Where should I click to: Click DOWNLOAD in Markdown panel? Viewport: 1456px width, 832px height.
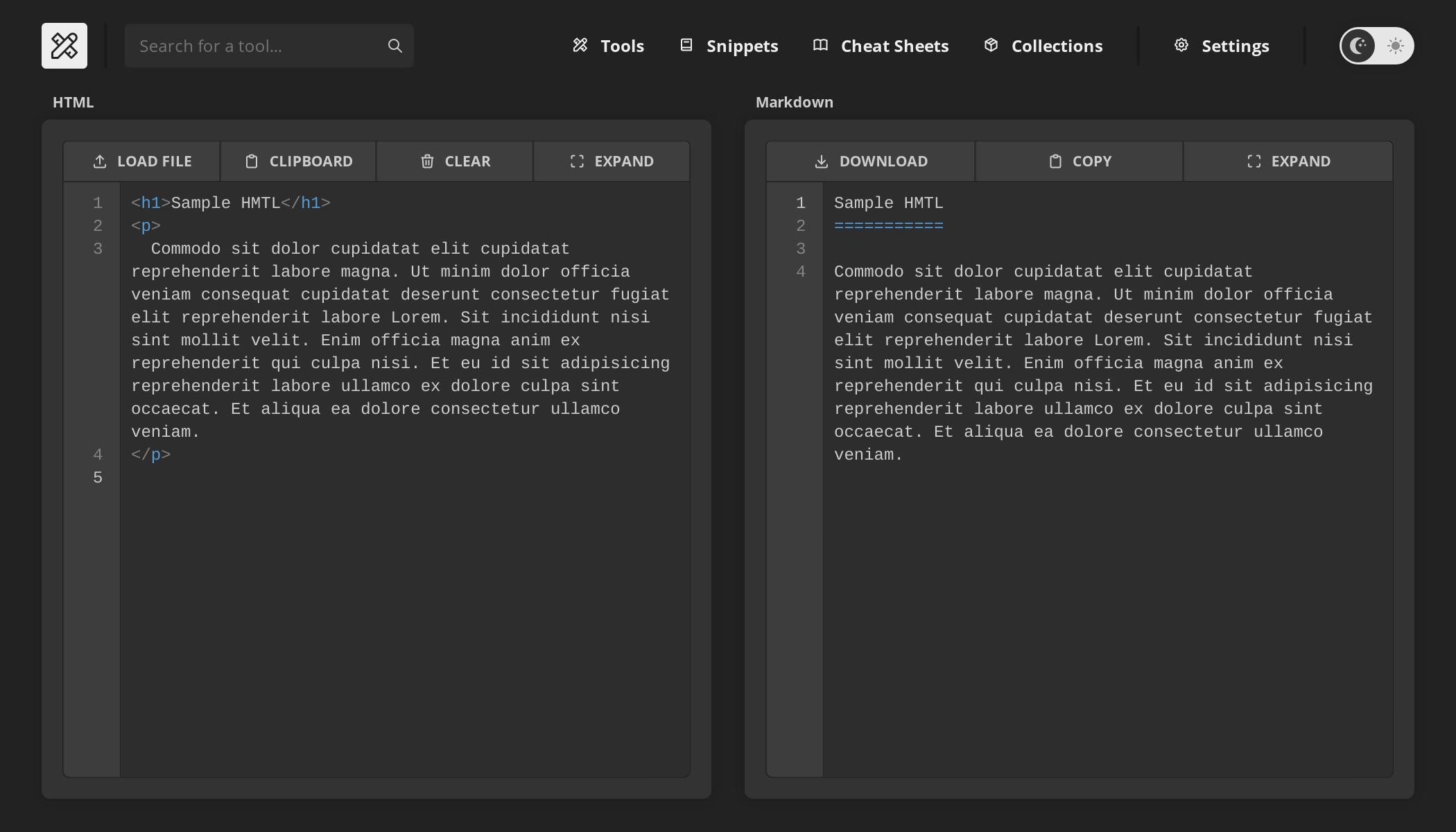point(870,162)
